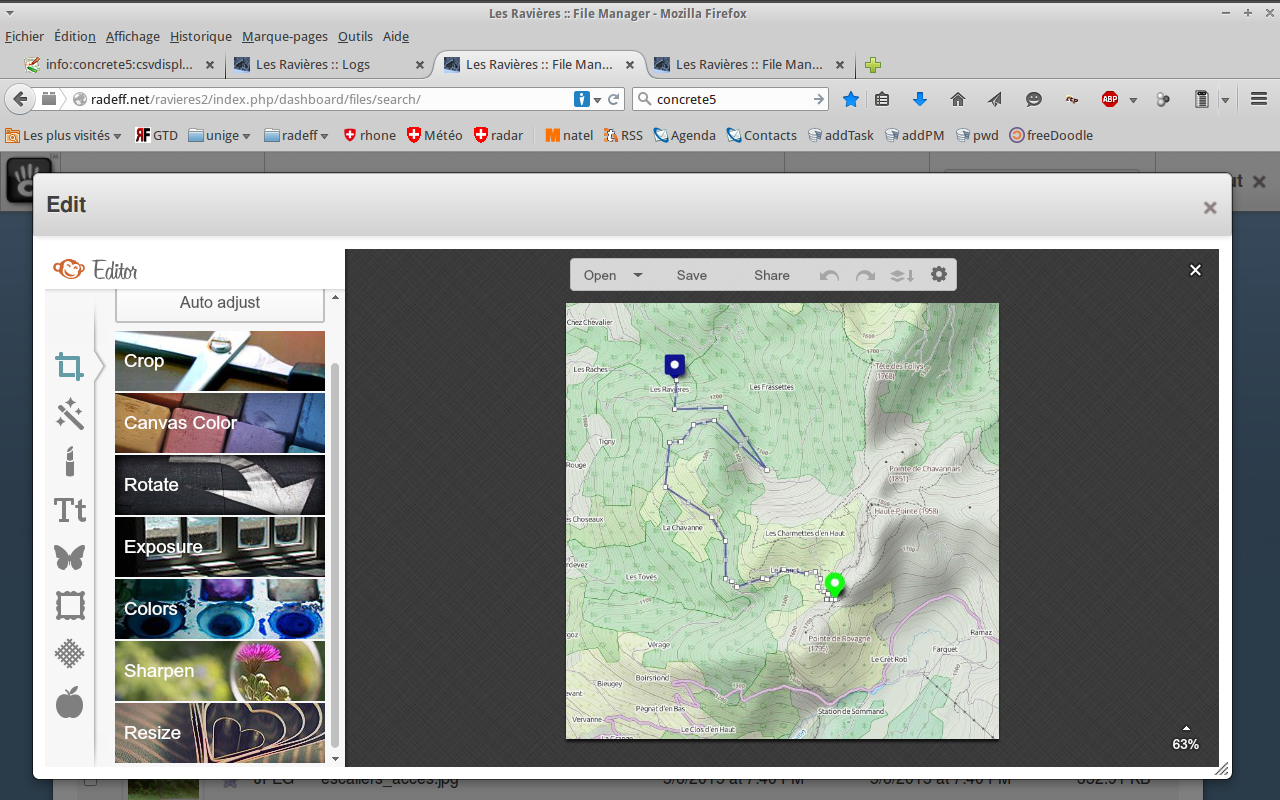Click the layers arrange icon in toolbar
Image resolution: width=1280 pixels, height=800 pixels.
pyautogui.click(x=901, y=275)
